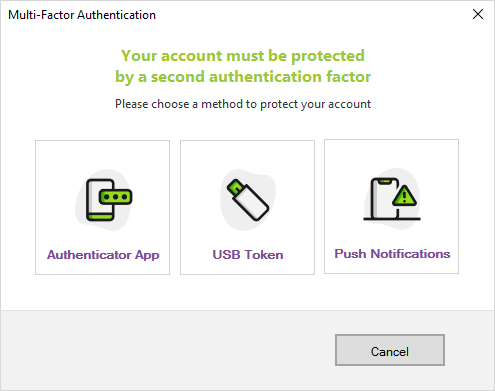Viewport: 495px width, 391px height.
Task: Select the Authenticator App method card
Action: tap(102, 207)
